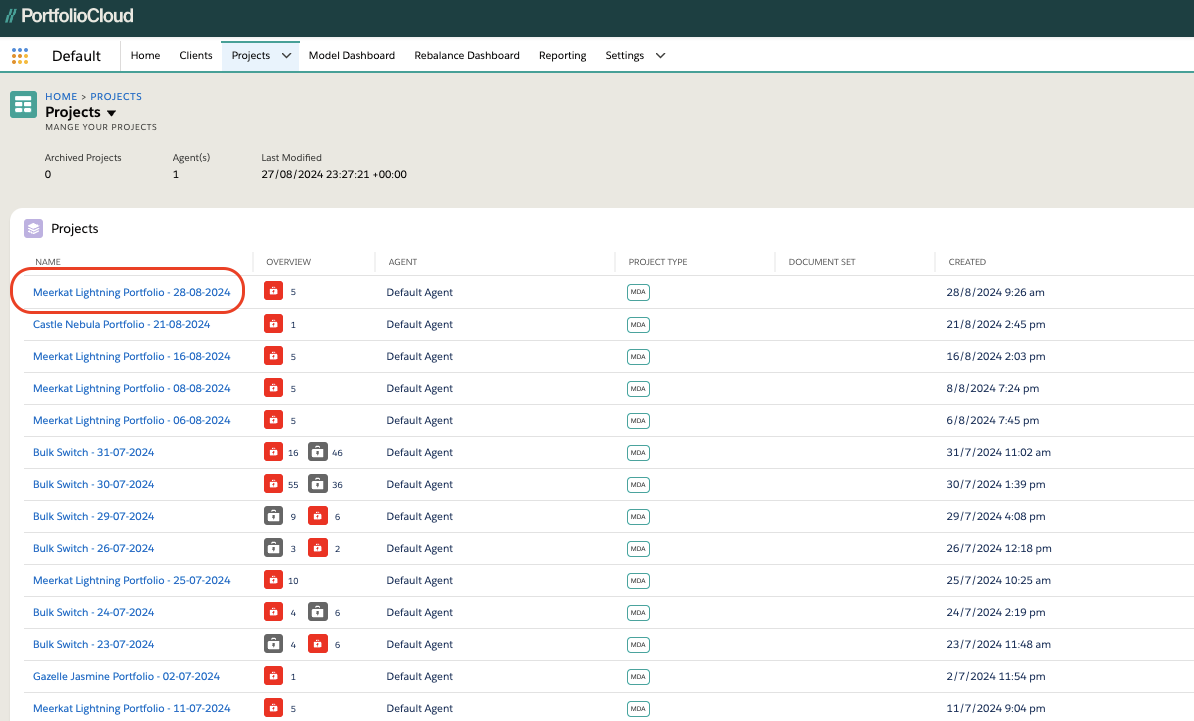Click the Projects panel header icon
This screenshot has width=1194, height=721.
coord(33,229)
